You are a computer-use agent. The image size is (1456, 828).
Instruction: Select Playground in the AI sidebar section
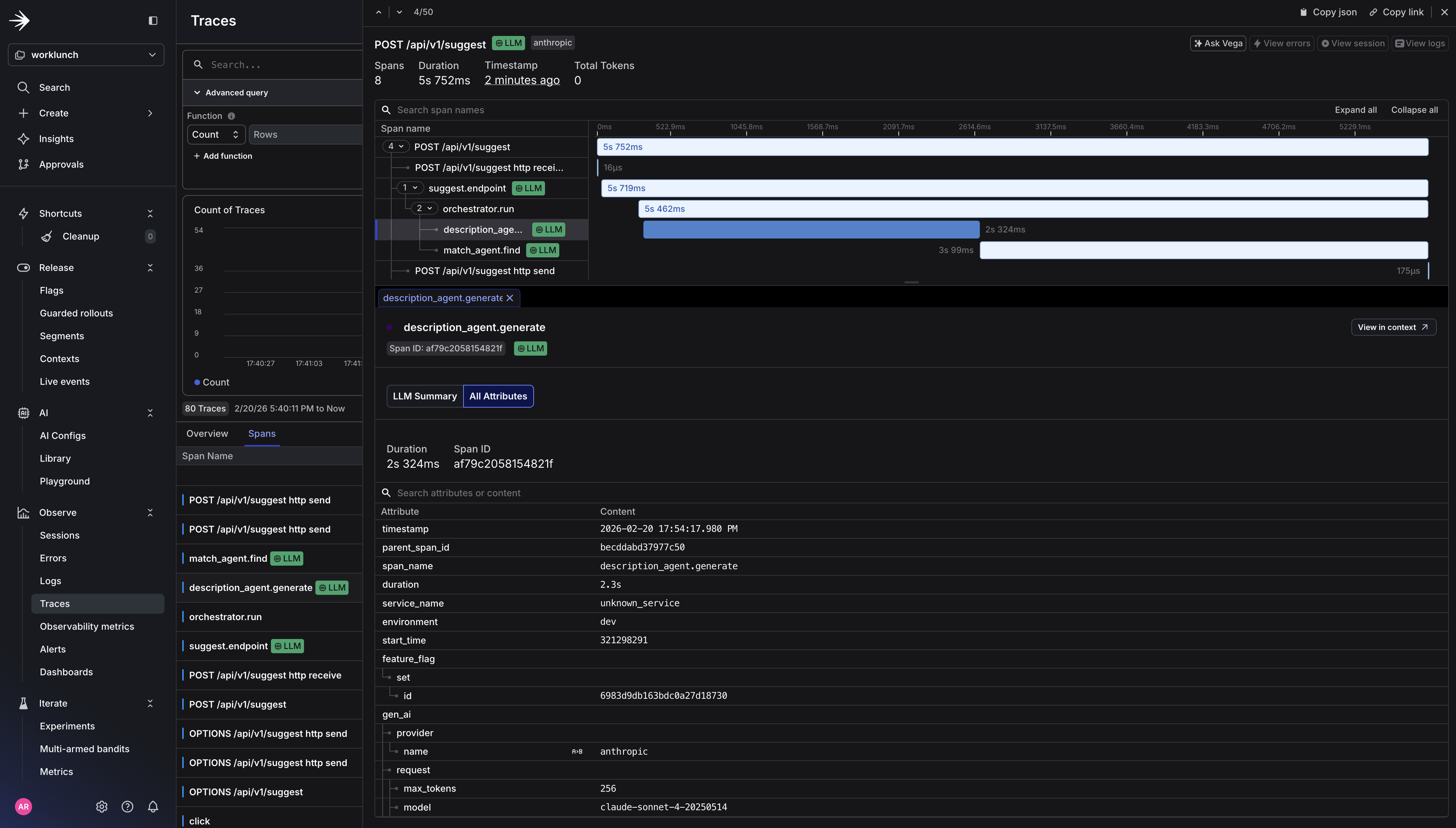click(64, 481)
